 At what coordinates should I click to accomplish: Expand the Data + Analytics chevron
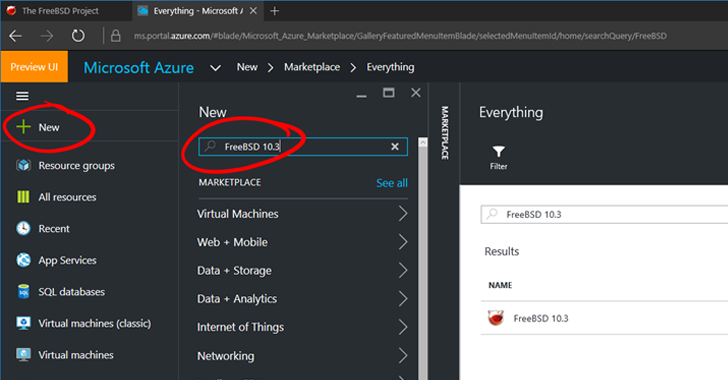pyautogui.click(x=403, y=299)
